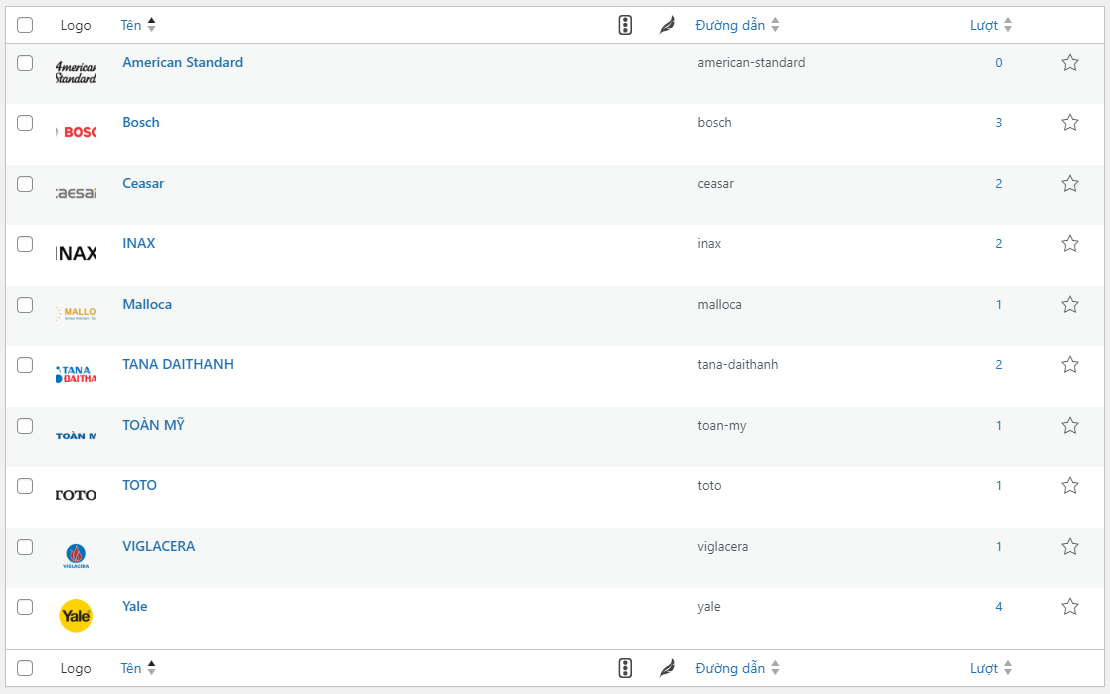Open the Yale brand link
Image resolution: width=1110 pixels, height=694 pixels.
pyautogui.click(x=135, y=607)
